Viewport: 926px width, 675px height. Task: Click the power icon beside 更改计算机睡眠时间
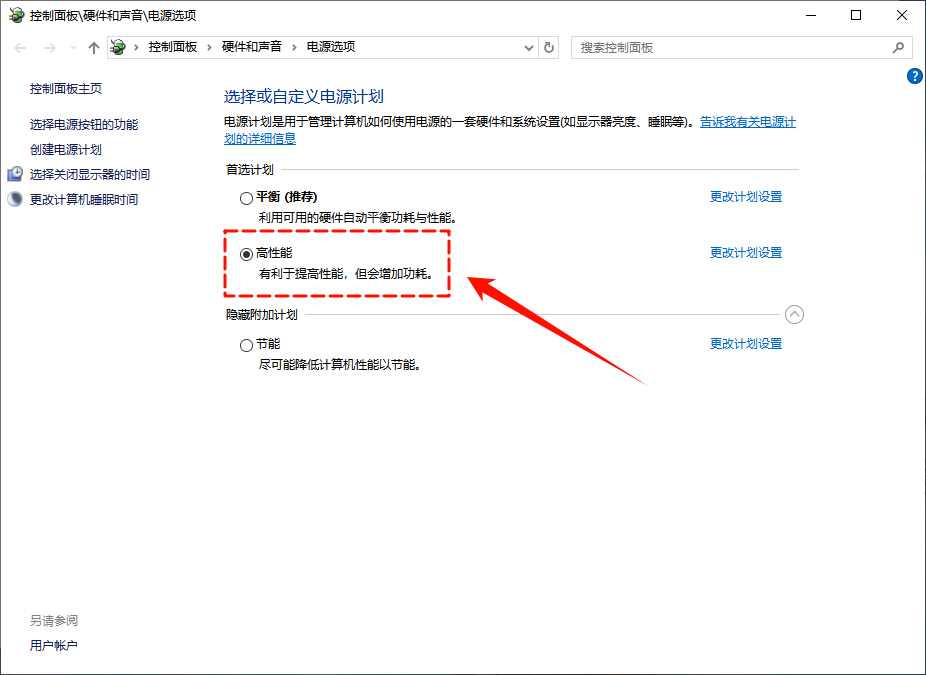click(x=14, y=198)
